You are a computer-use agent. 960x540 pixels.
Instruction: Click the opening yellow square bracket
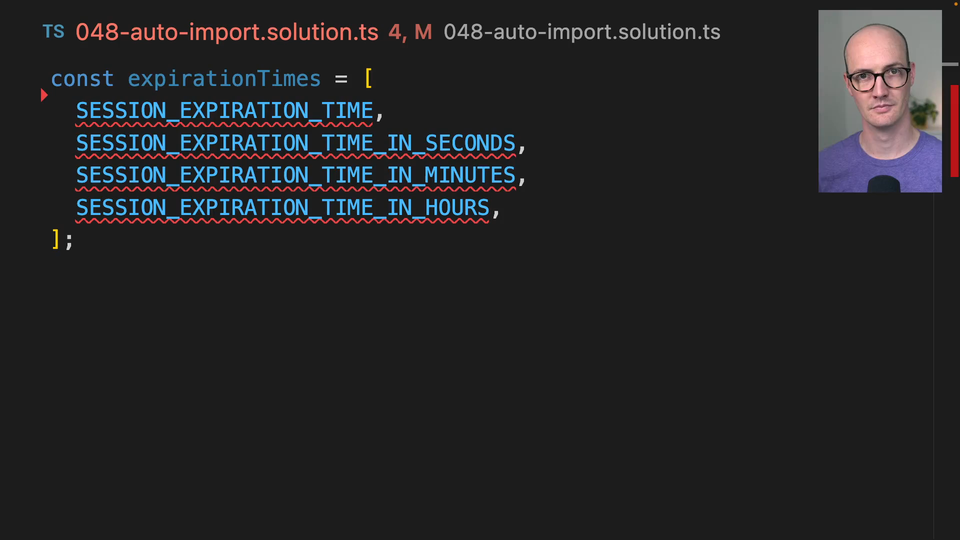[368, 79]
